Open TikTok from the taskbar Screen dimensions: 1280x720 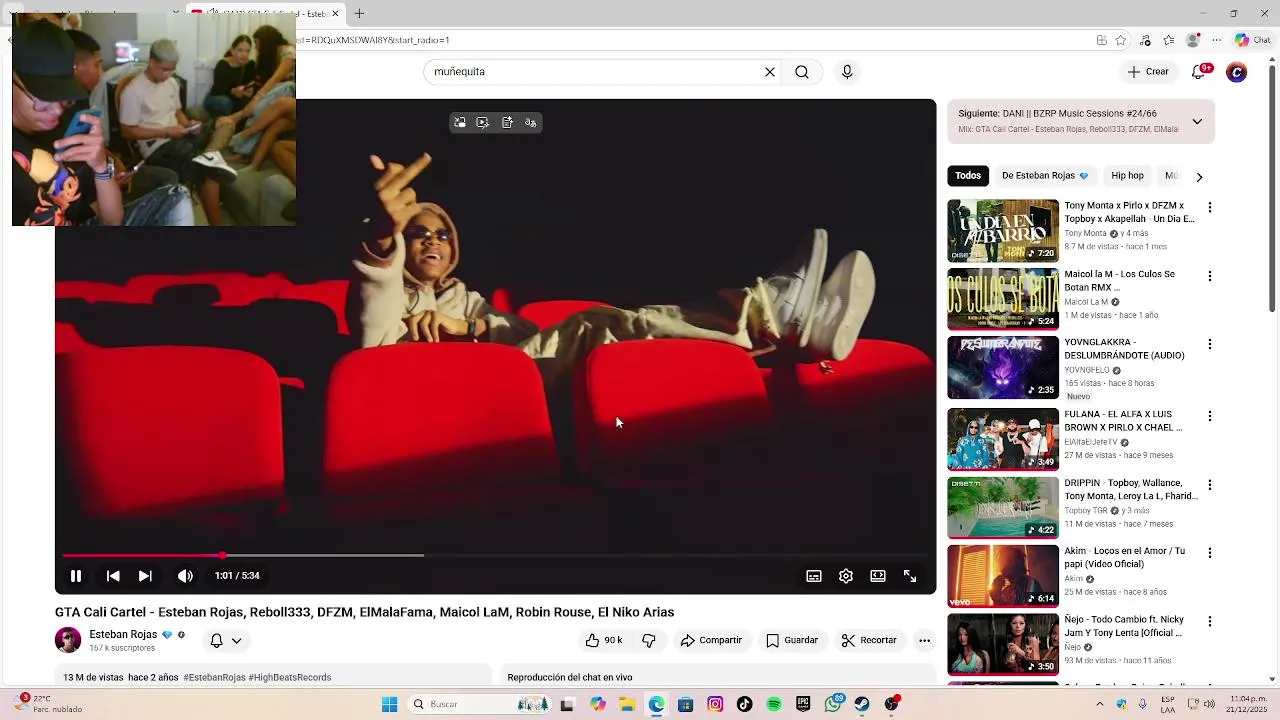tap(744, 705)
